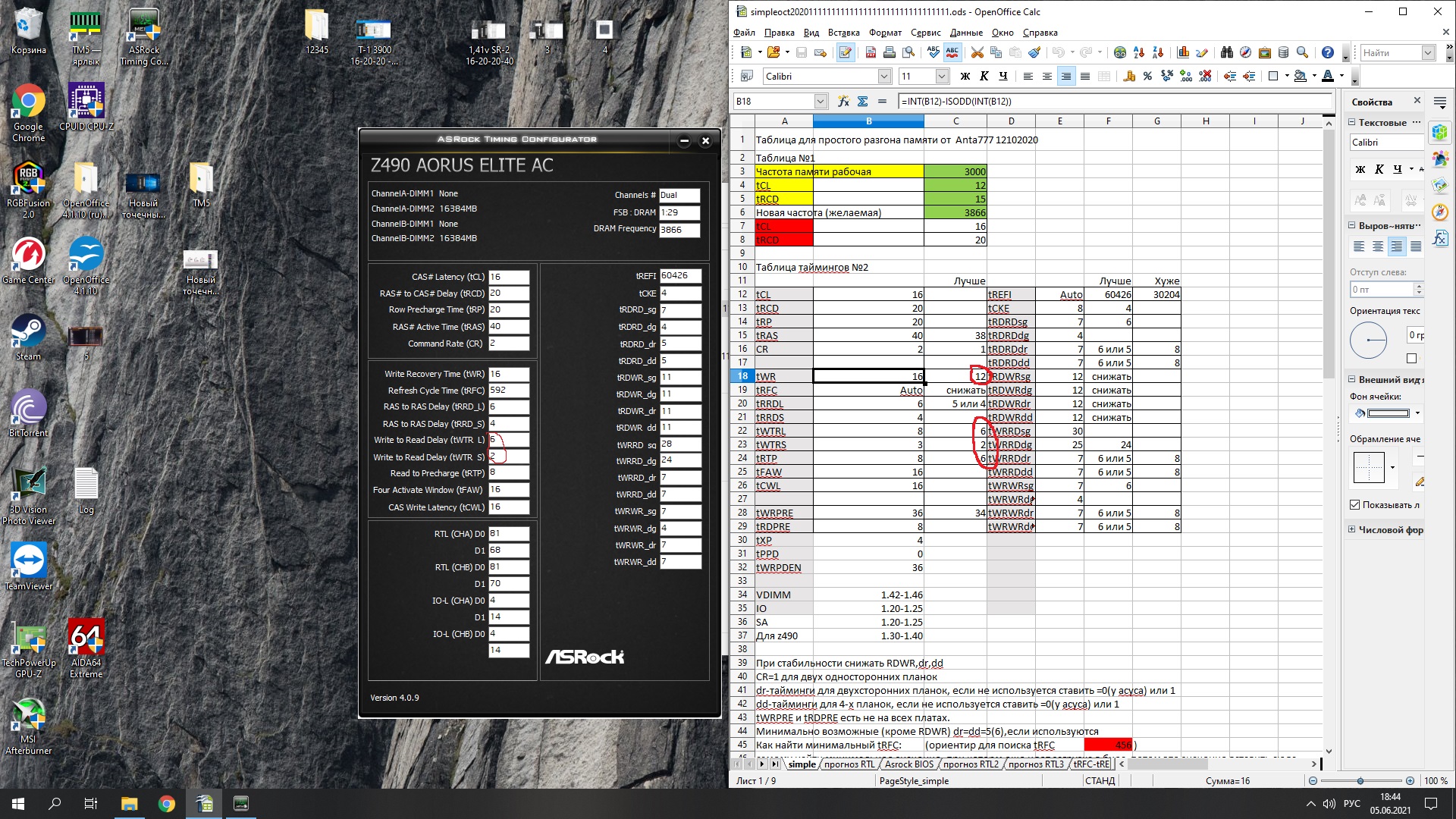Click the Export as PDF icon

(871, 53)
